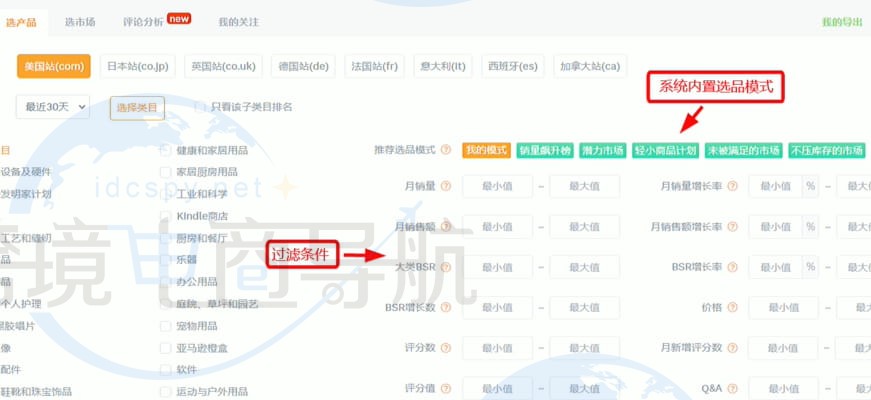This screenshot has height=400, width=871.
Task: Check the 运动与户外用品 category
Action: pos(165,392)
